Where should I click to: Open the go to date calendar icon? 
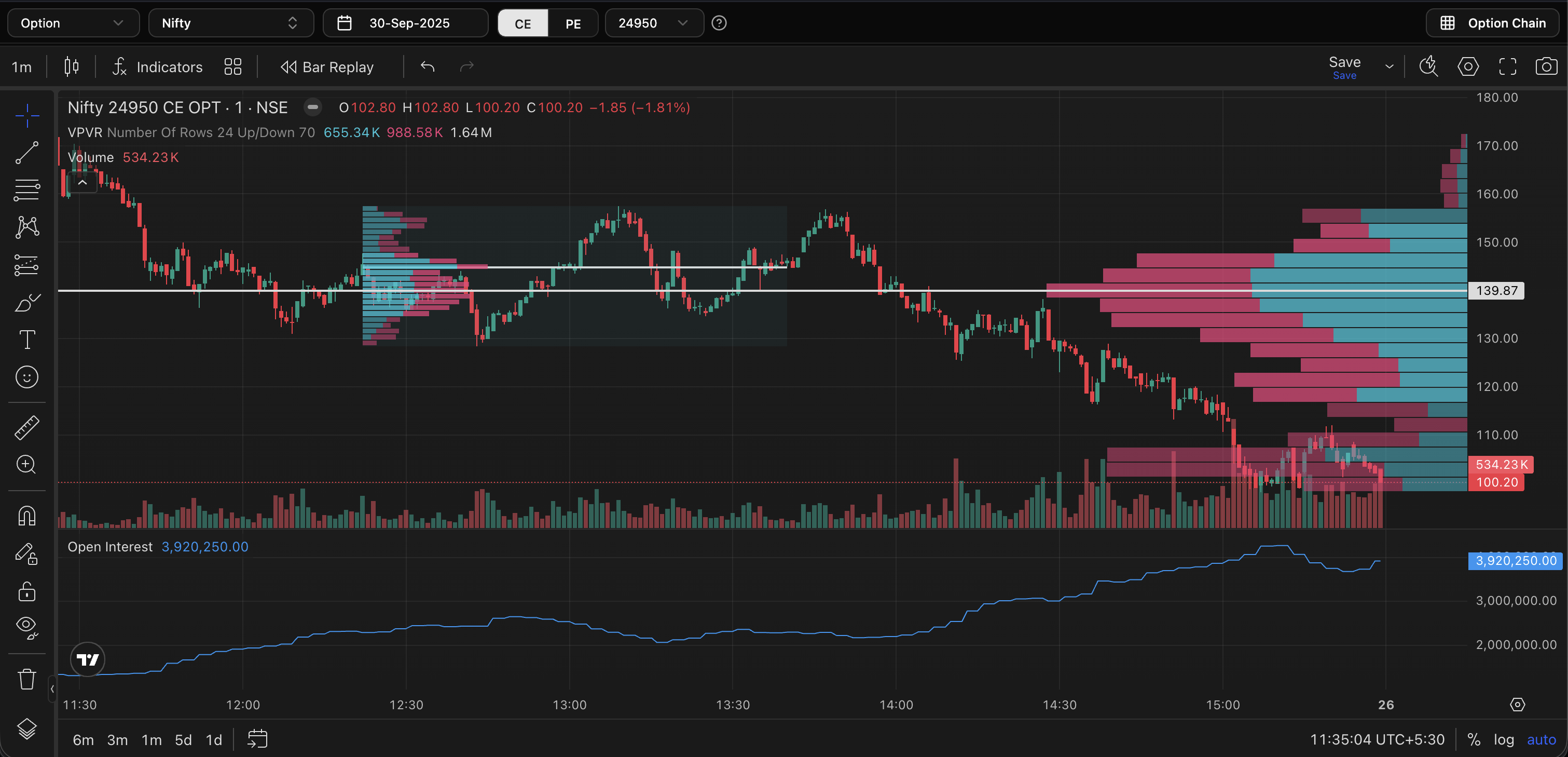pos(257,739)
